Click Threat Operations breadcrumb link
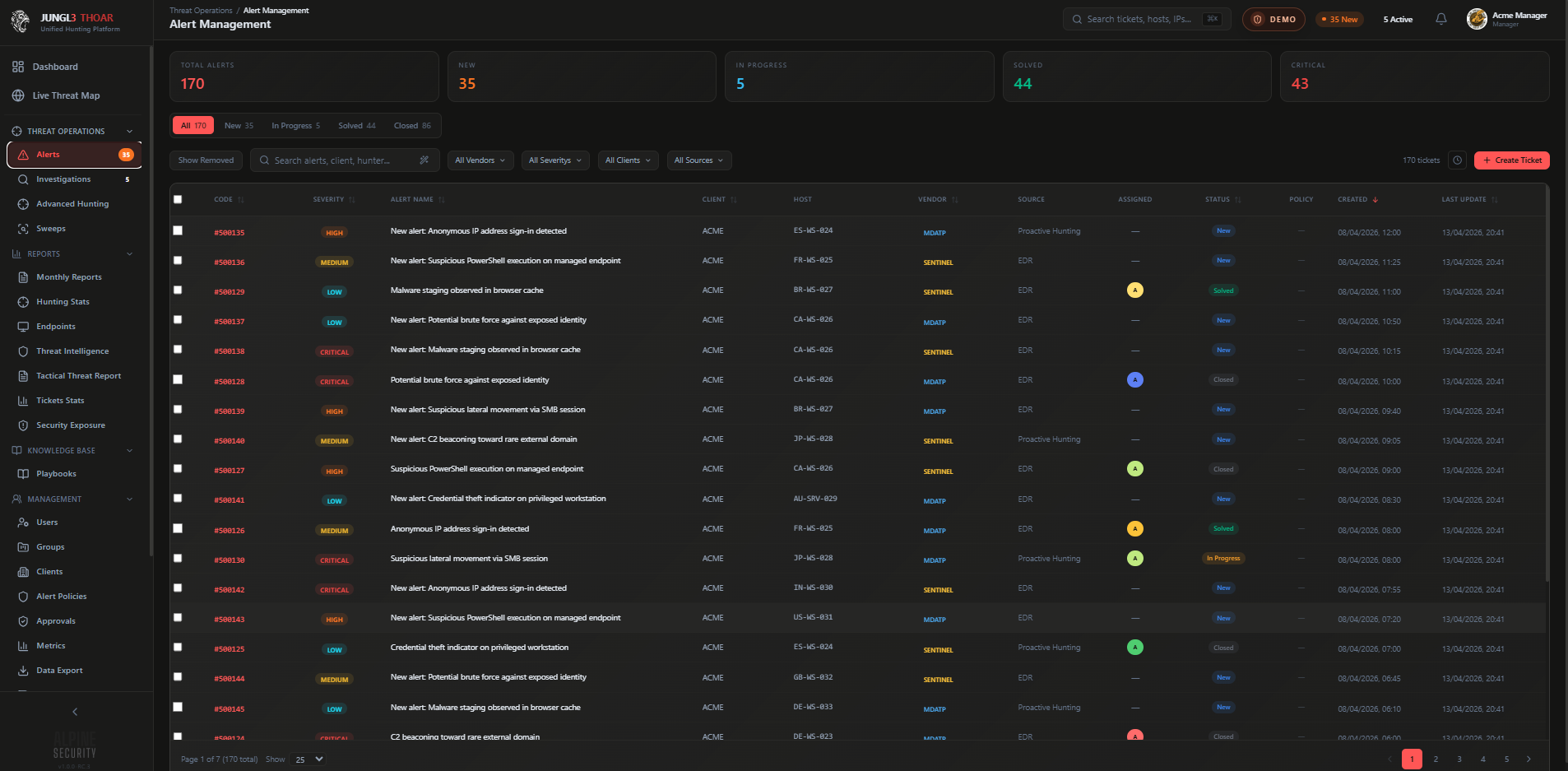 click(x=201, y=11)
